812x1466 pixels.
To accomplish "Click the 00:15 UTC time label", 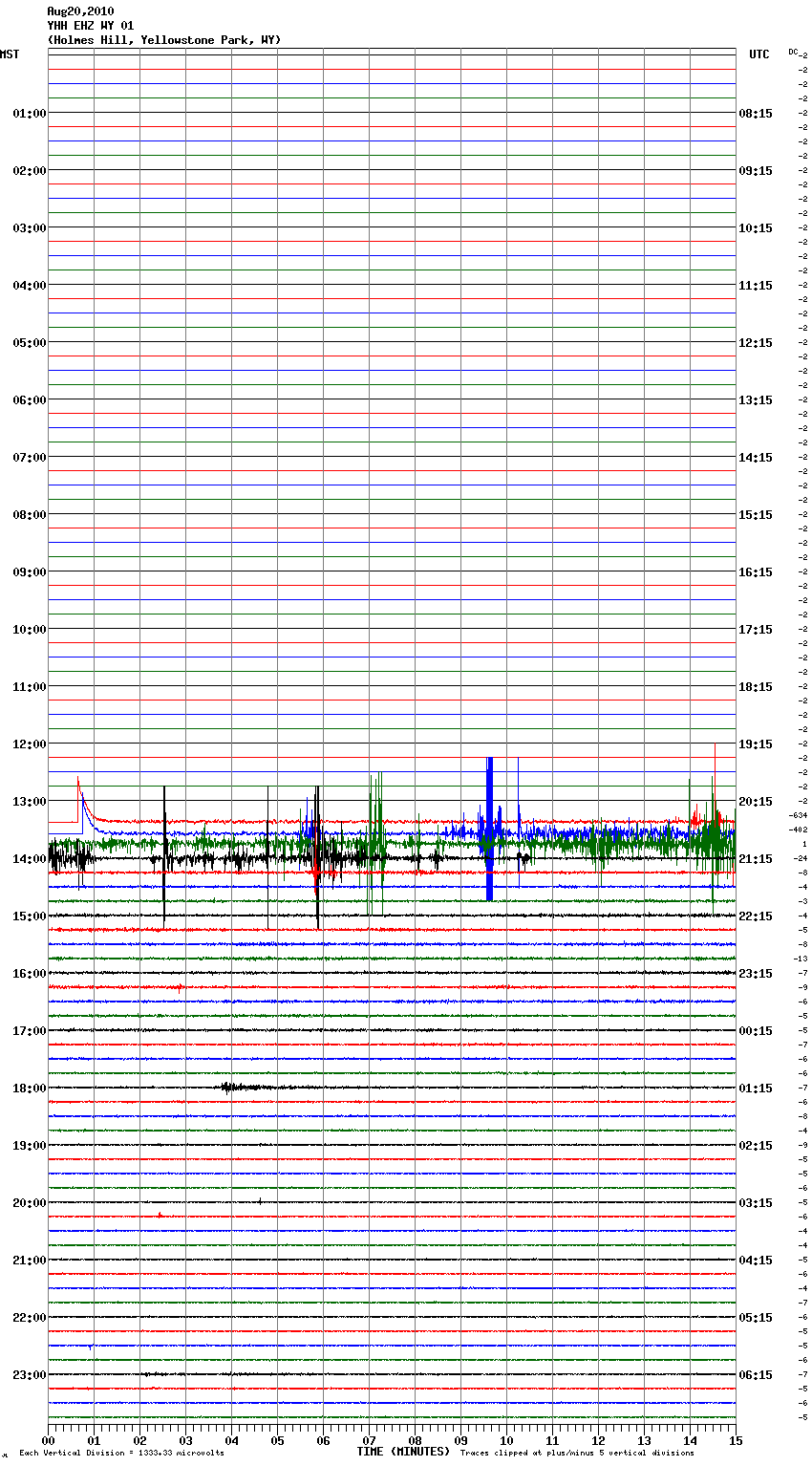I will point(756,1031).
